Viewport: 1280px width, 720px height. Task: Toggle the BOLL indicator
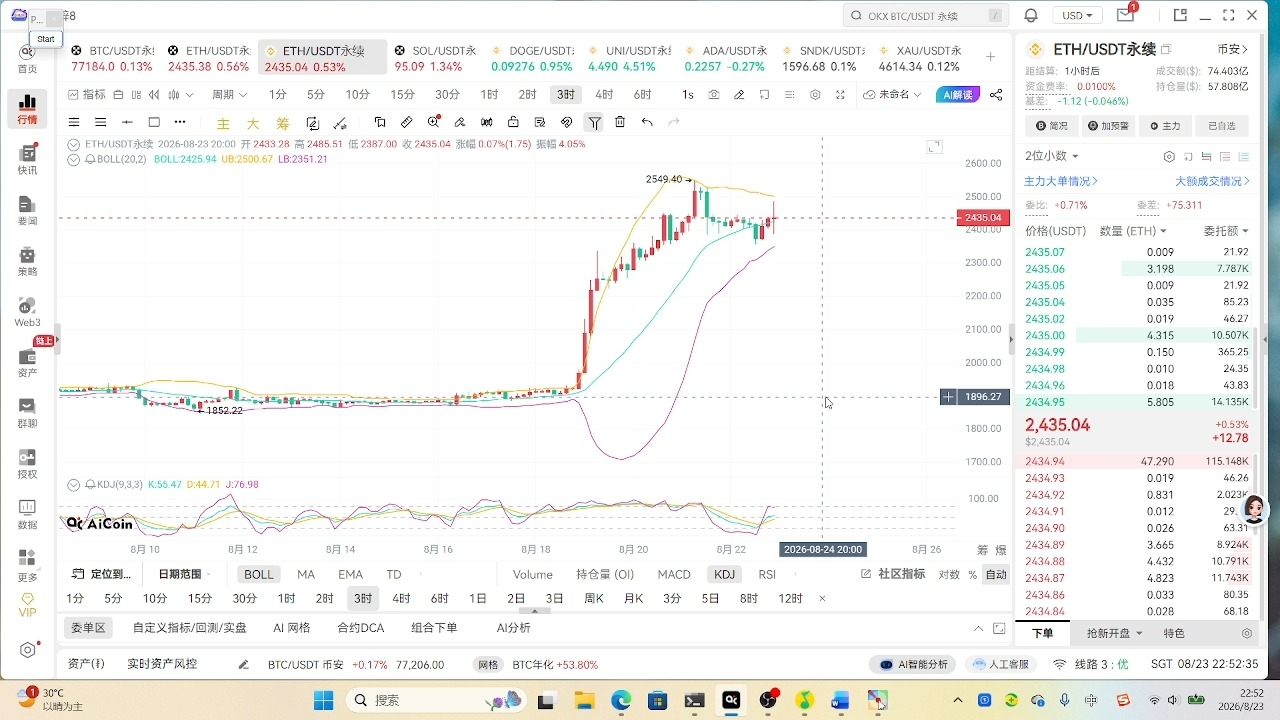(x=259, y=574)
